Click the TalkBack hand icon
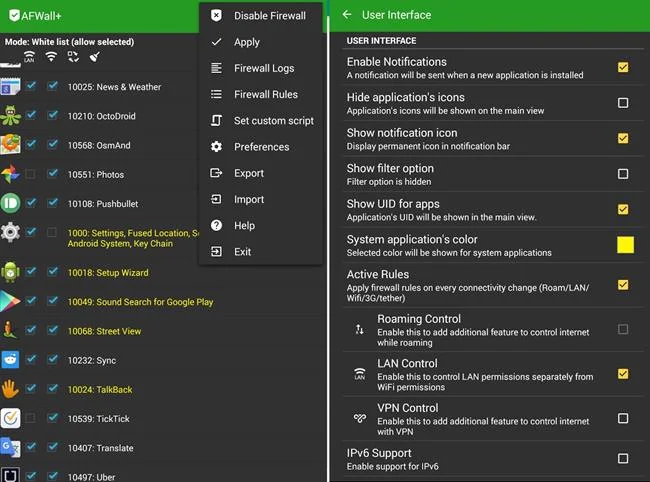Viewport: 650px width, 482px height. coord(10,389)
